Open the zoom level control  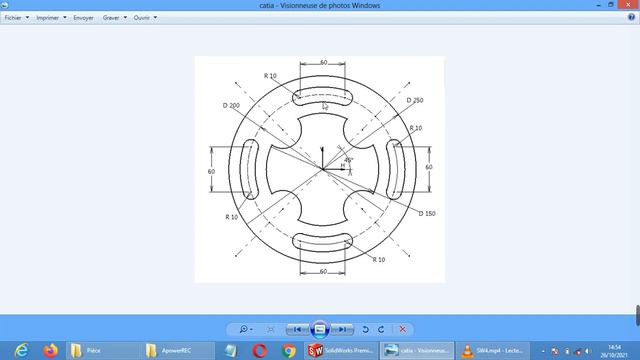click(246, 329)
